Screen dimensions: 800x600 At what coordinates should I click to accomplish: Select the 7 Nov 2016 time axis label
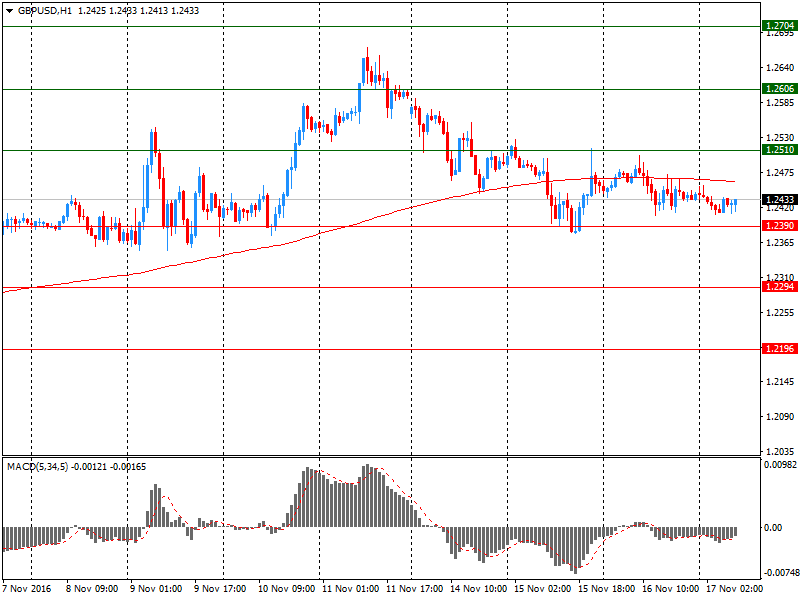[x=27, y=589]
